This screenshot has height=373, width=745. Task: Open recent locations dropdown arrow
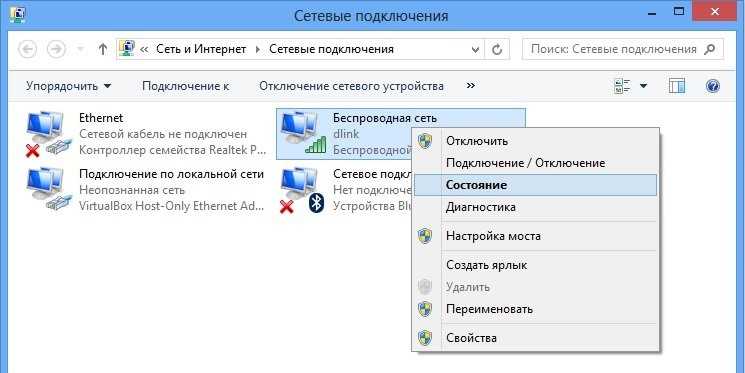pyautogui.click(x=80, y=49)
